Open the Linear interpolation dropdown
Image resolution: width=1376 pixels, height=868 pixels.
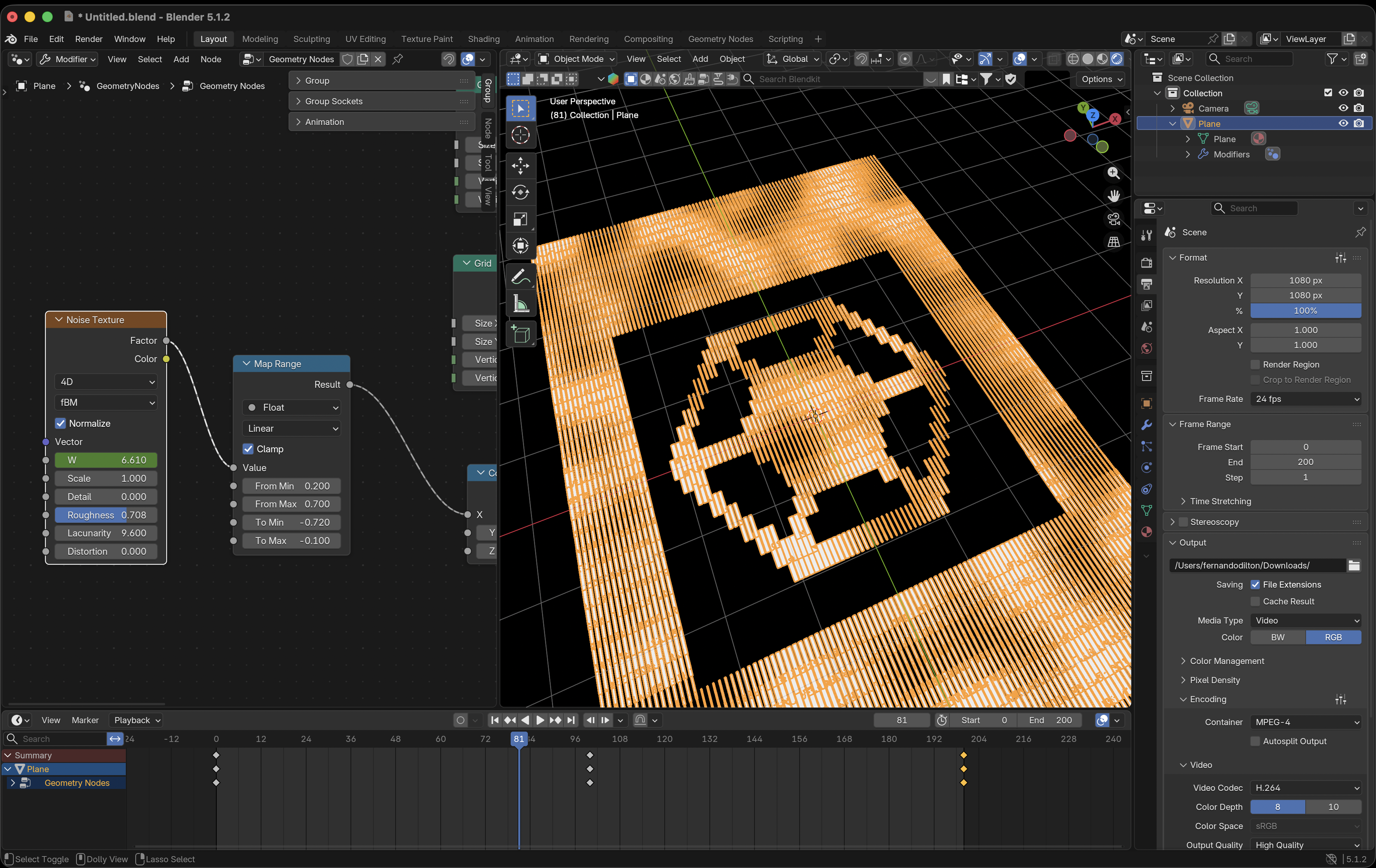(x=291, y=428)
